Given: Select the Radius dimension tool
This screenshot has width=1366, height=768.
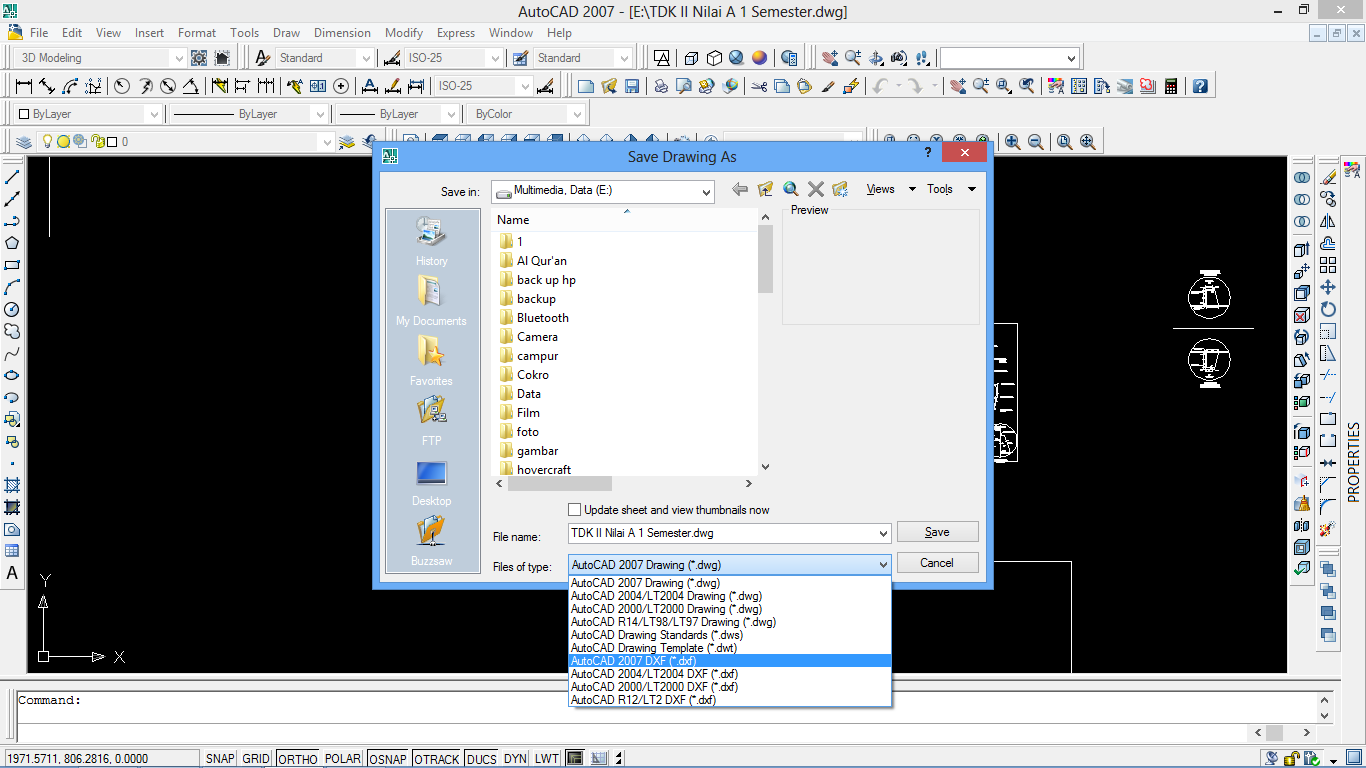Looking at the screenshot, I should pyautogui.click(x=122, y=86).
